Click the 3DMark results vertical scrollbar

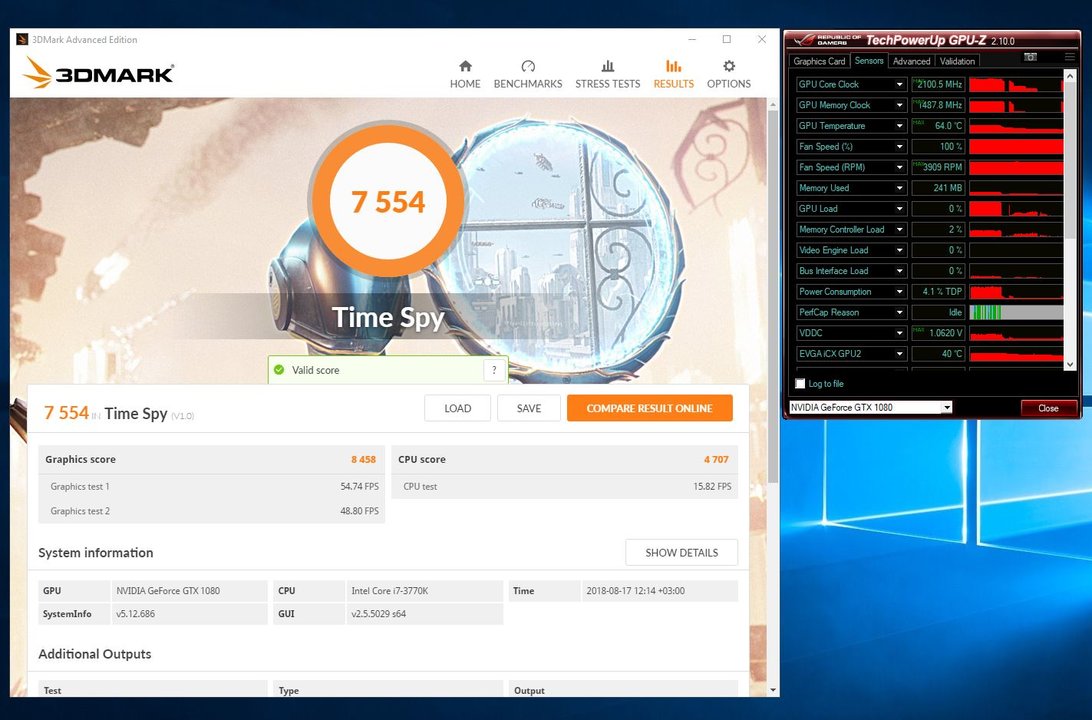[773, 296]
